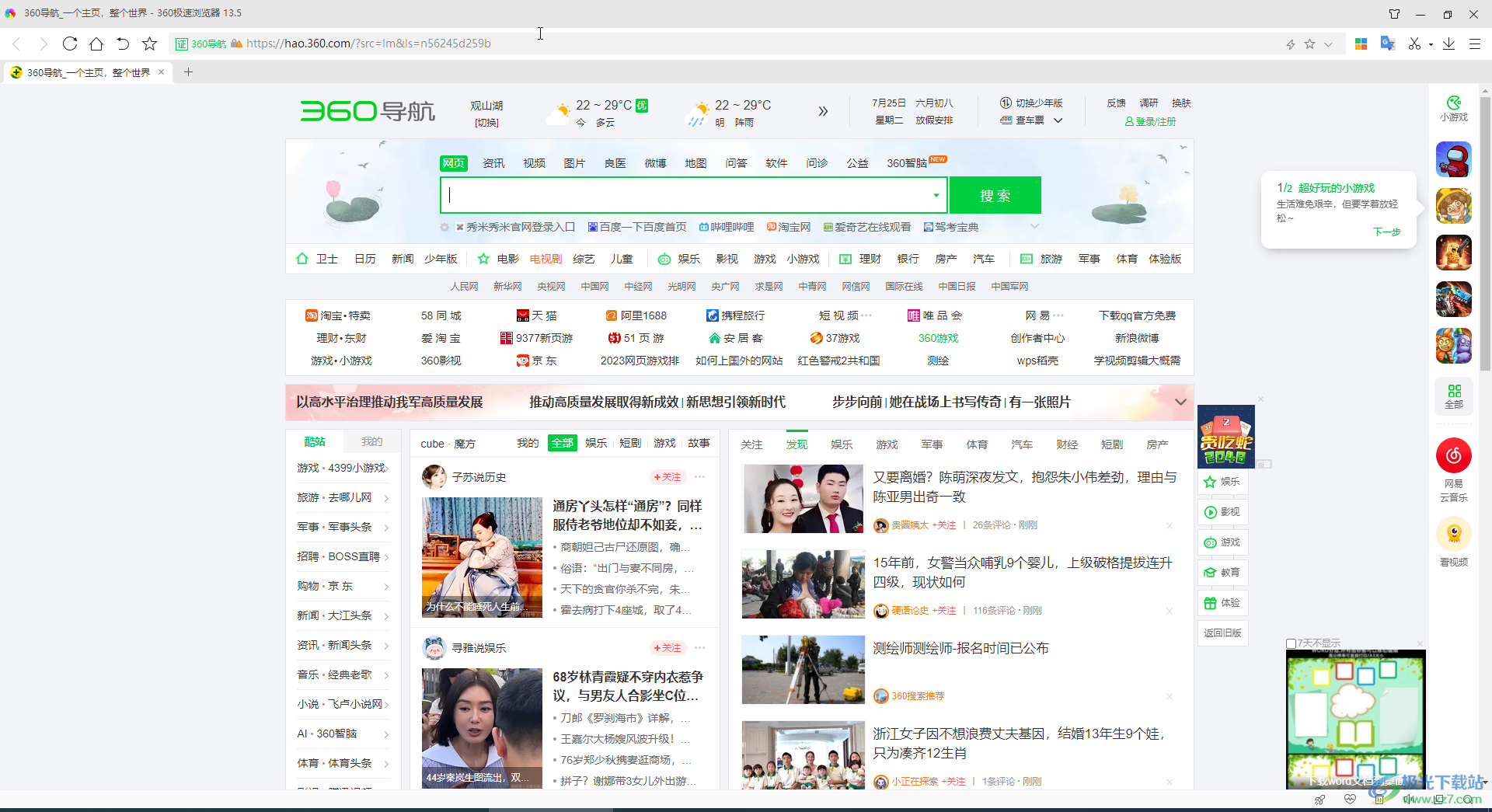Click favorite star inside address bar
The width and height of the screenshot is (1492, 812).
pyautogui.click(x=1309, y=44)
